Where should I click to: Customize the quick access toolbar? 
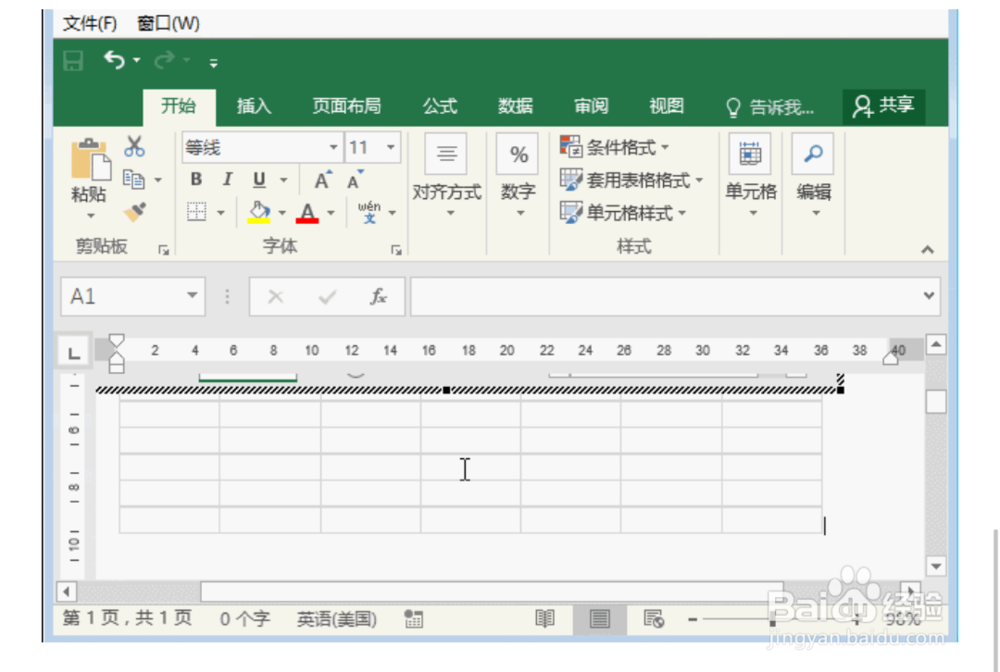[x=214, y=62]
